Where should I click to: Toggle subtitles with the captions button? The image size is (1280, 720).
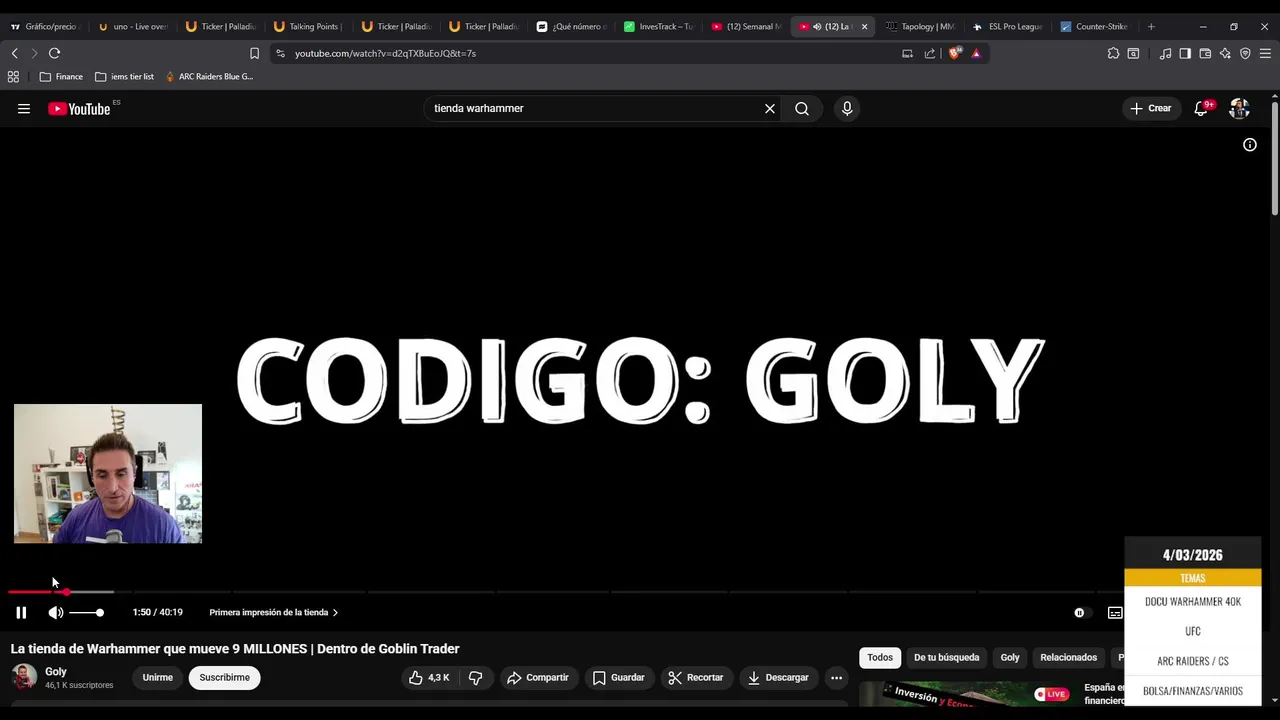coord(1115,613)
